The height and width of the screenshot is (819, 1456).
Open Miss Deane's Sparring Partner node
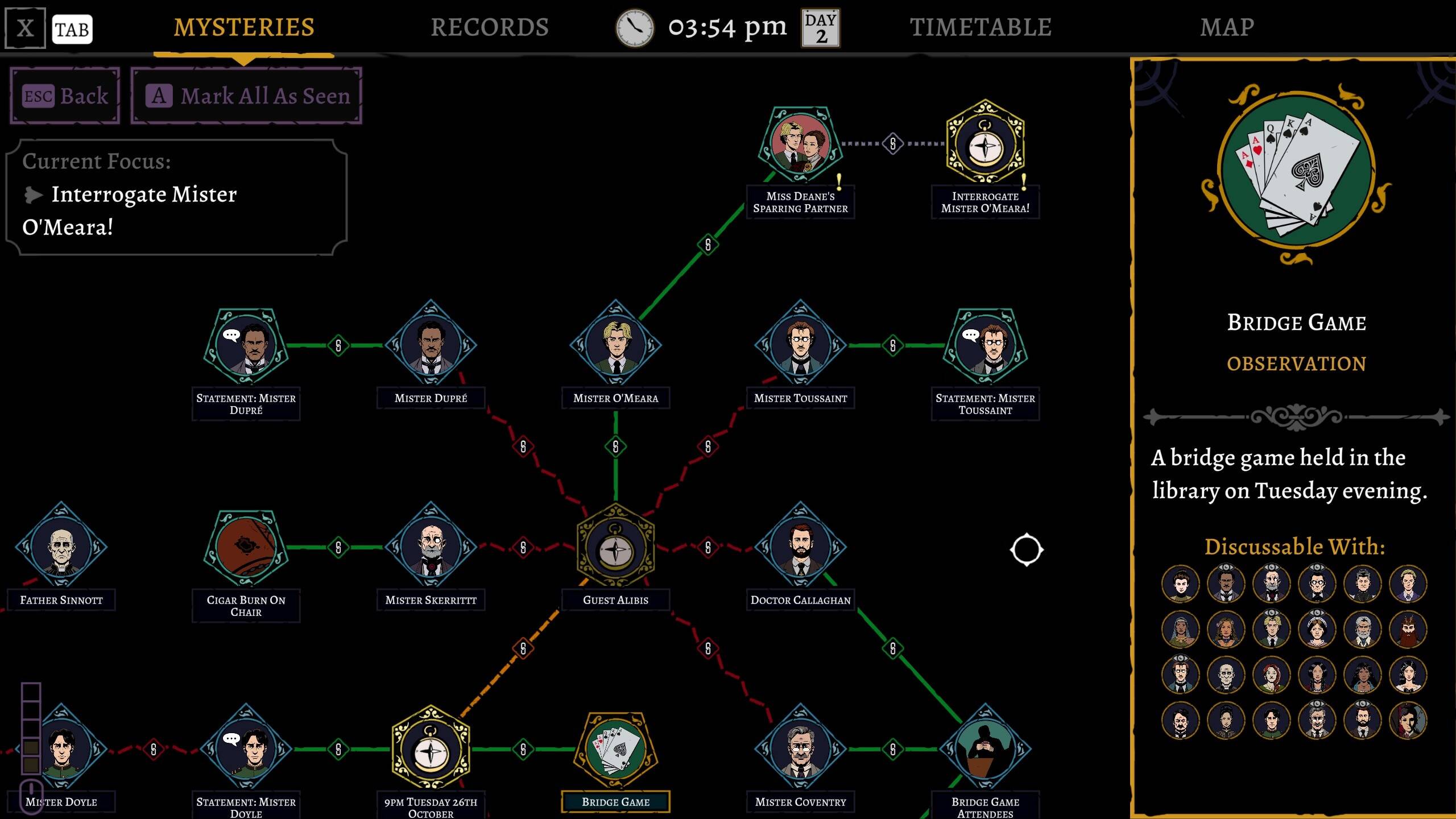tap(800, 143)
